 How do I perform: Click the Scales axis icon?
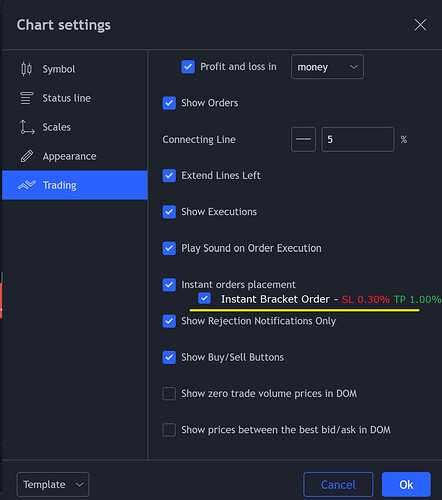click(x=27, y=127)
